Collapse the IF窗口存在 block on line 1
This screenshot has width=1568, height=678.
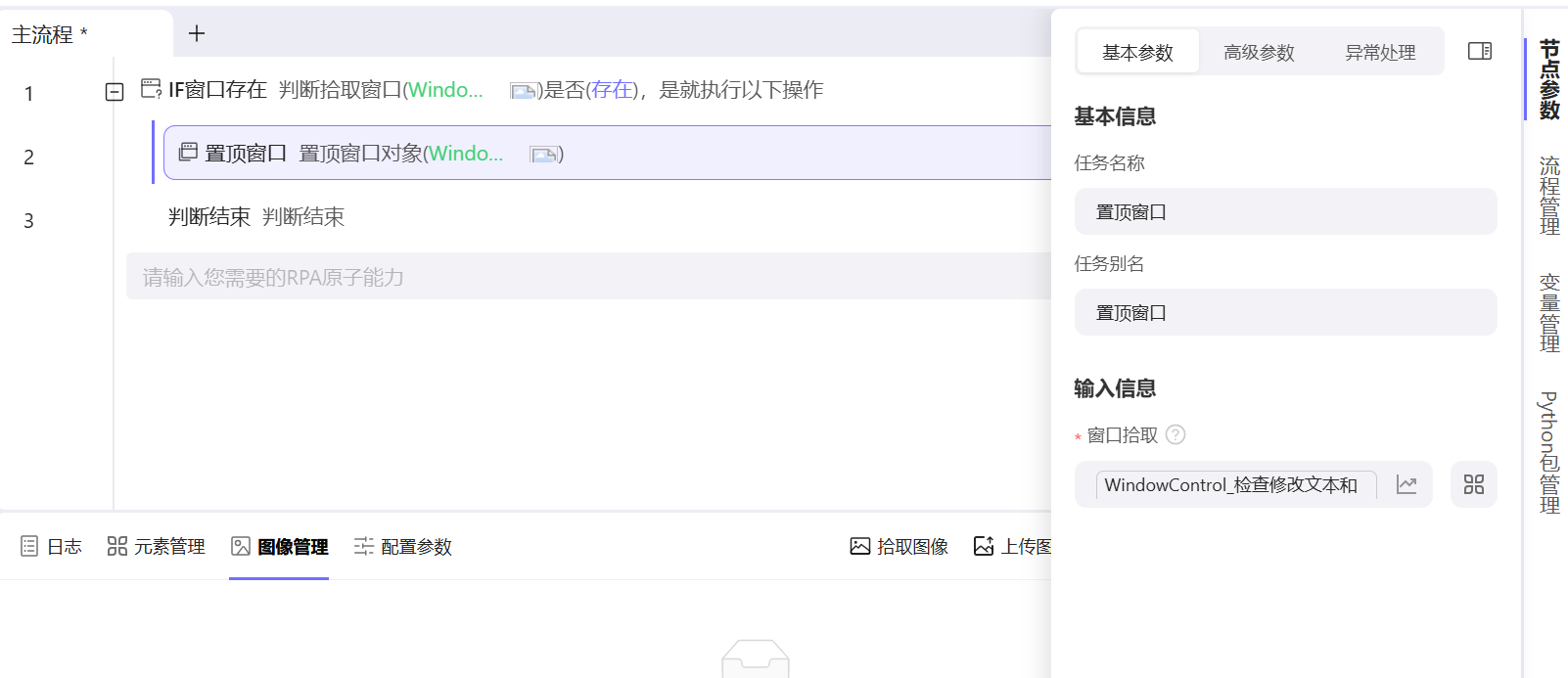tap(115, 92)
